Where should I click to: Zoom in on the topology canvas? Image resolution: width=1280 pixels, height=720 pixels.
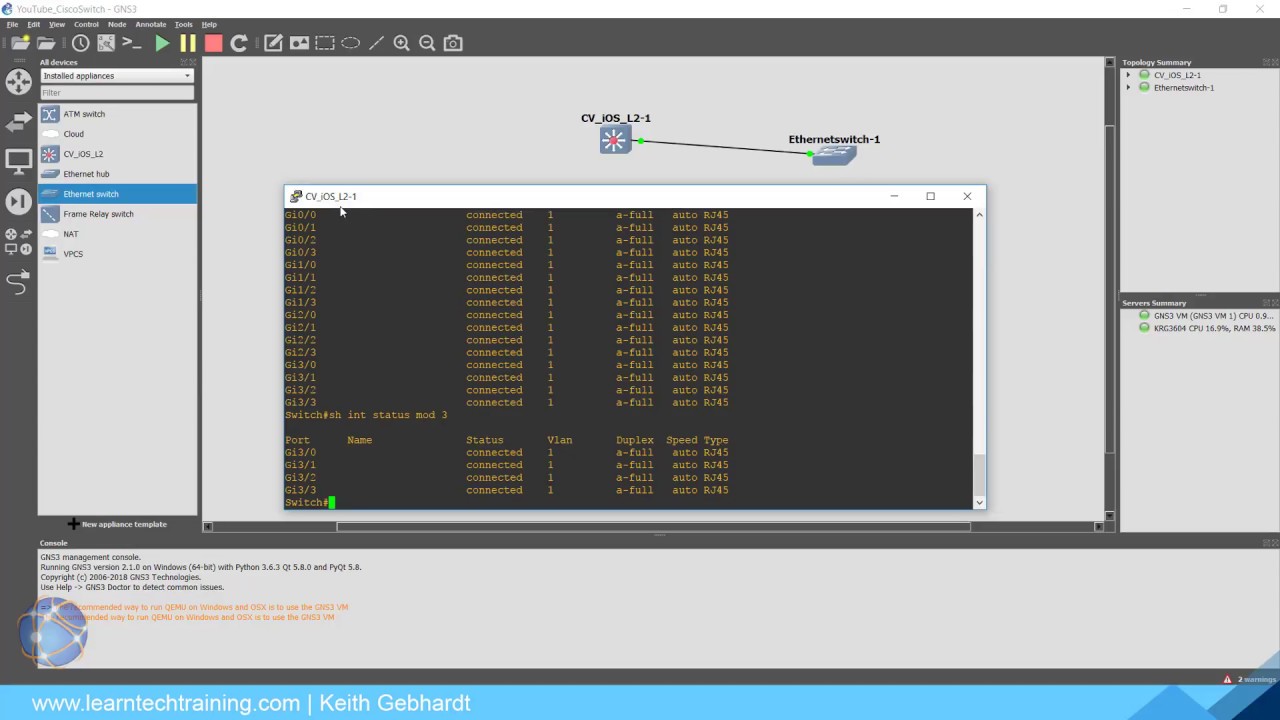401,43
